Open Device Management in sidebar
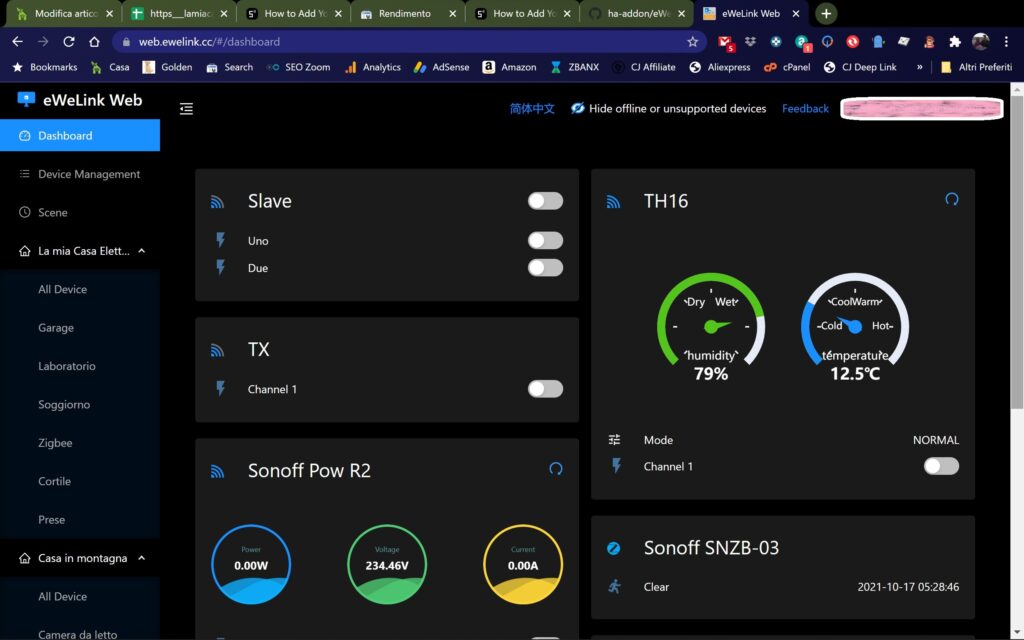The height and width of the screenshot is (640, 1024). (x=80, y=174)
